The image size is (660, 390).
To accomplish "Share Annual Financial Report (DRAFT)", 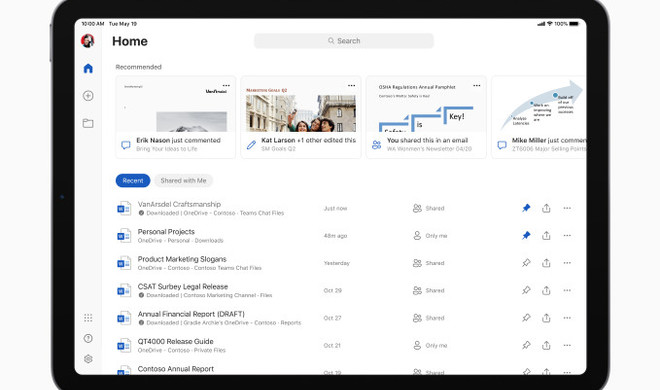I will click(x=546, y=318).
